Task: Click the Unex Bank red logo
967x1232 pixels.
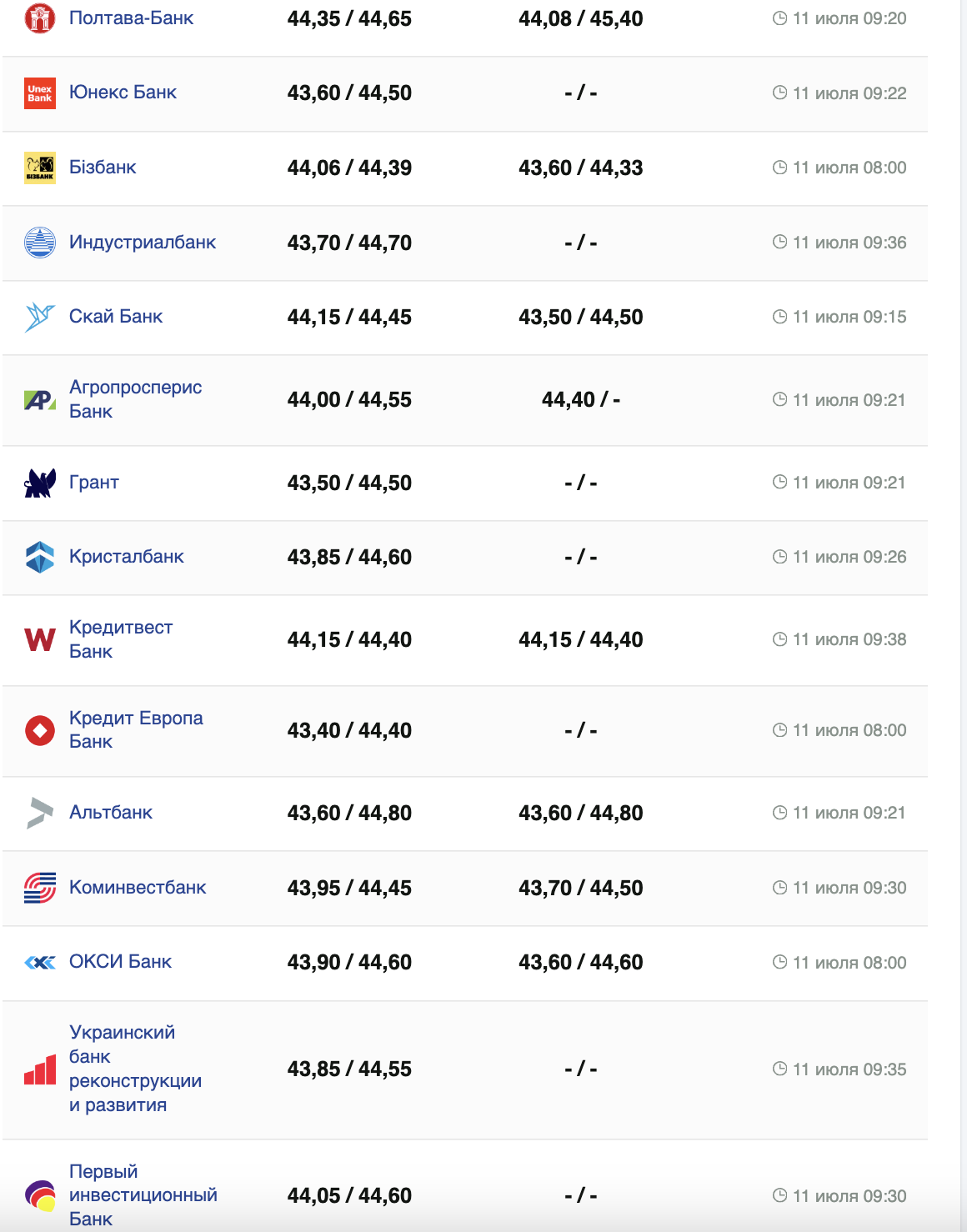Action: (x=40, y=93)
